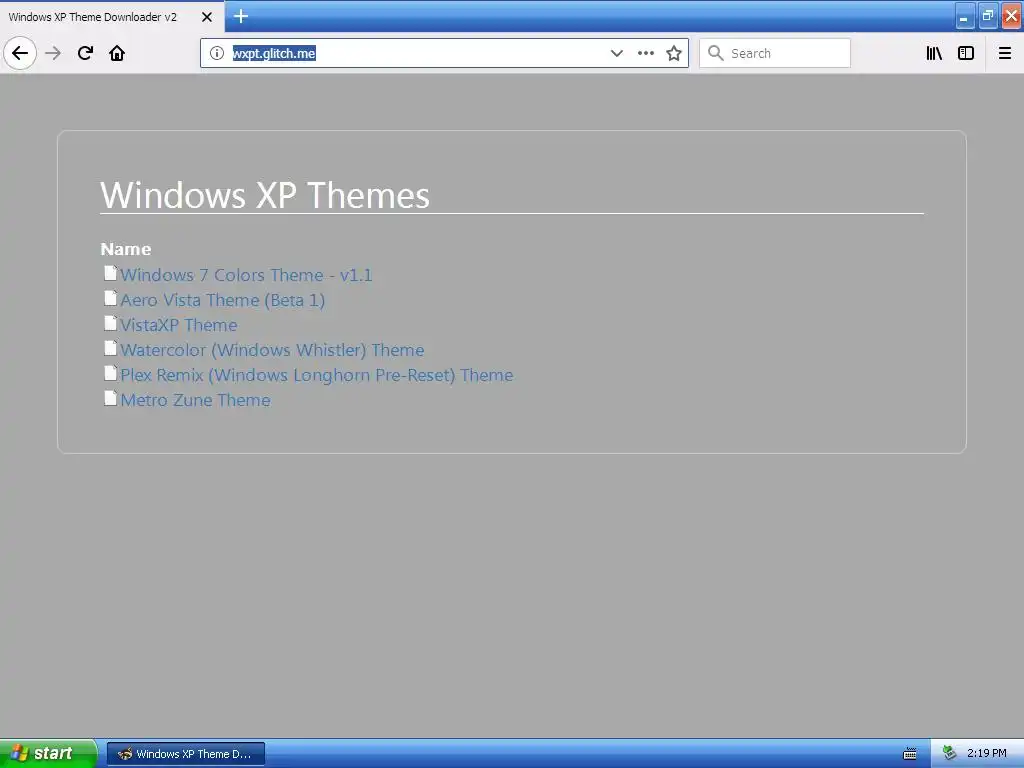Open a new tab with plus button
This screenshot has height=768, width=1024.
(x=241, y=16)
